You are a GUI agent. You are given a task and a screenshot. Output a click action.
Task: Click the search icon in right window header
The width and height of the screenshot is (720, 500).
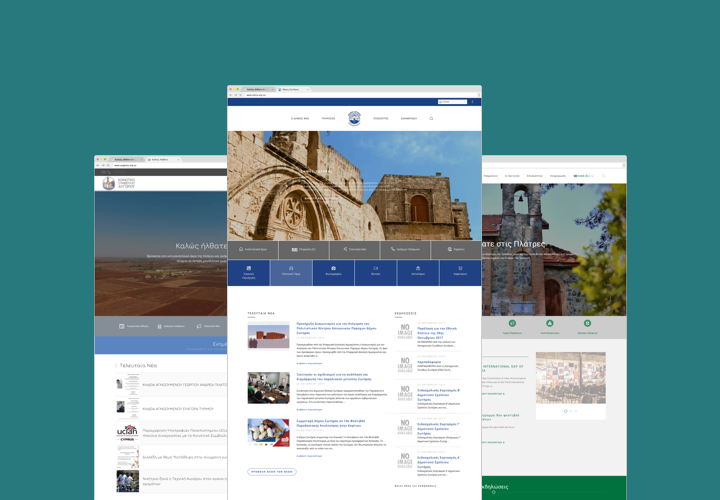pos(604,176)
